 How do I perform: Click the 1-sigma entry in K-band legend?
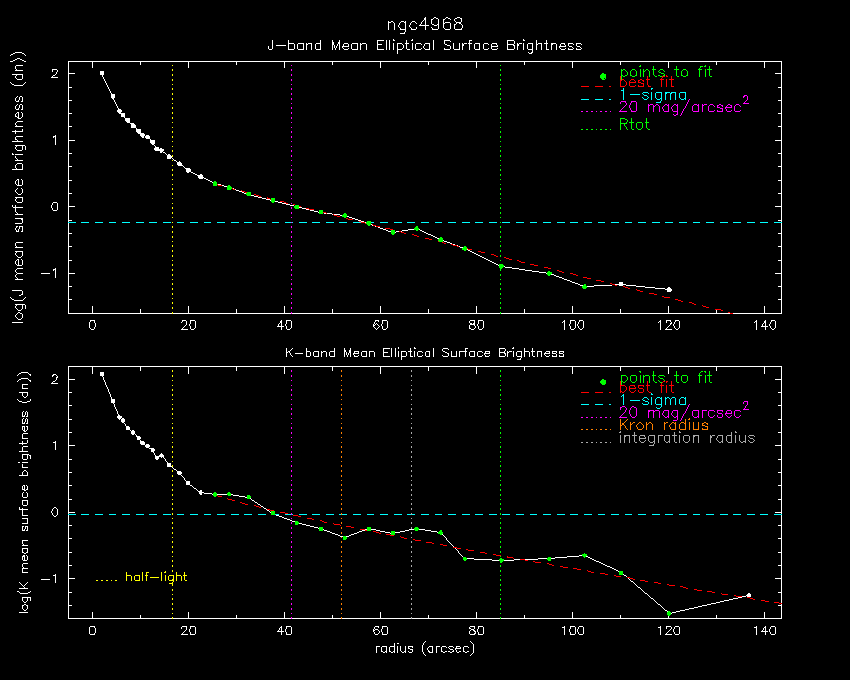(652, 401)
